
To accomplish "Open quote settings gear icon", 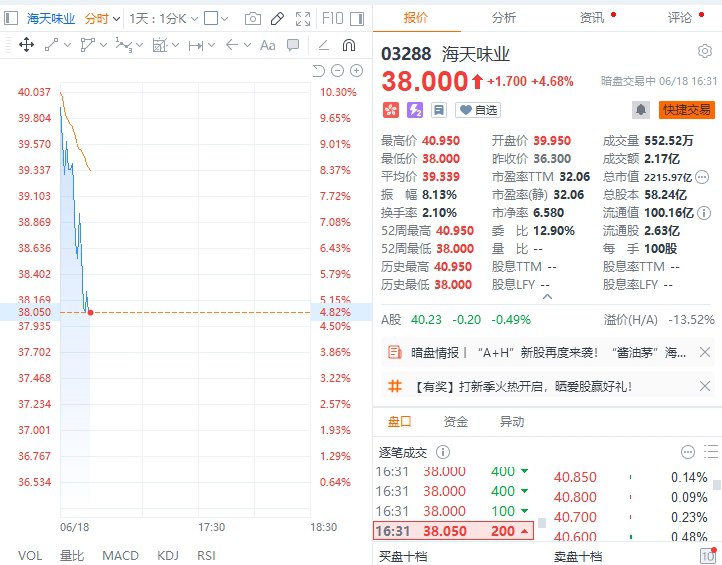I will [x=705, y=51].
